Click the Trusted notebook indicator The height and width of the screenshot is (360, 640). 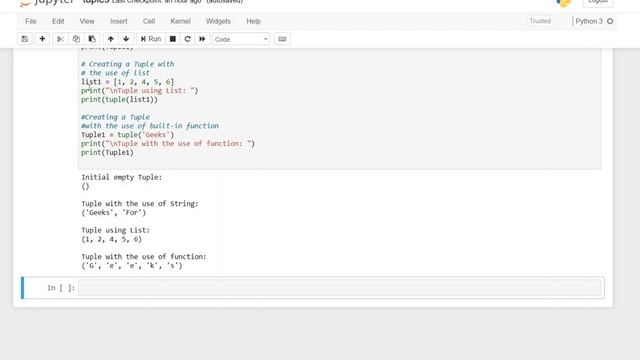(540, 21)
